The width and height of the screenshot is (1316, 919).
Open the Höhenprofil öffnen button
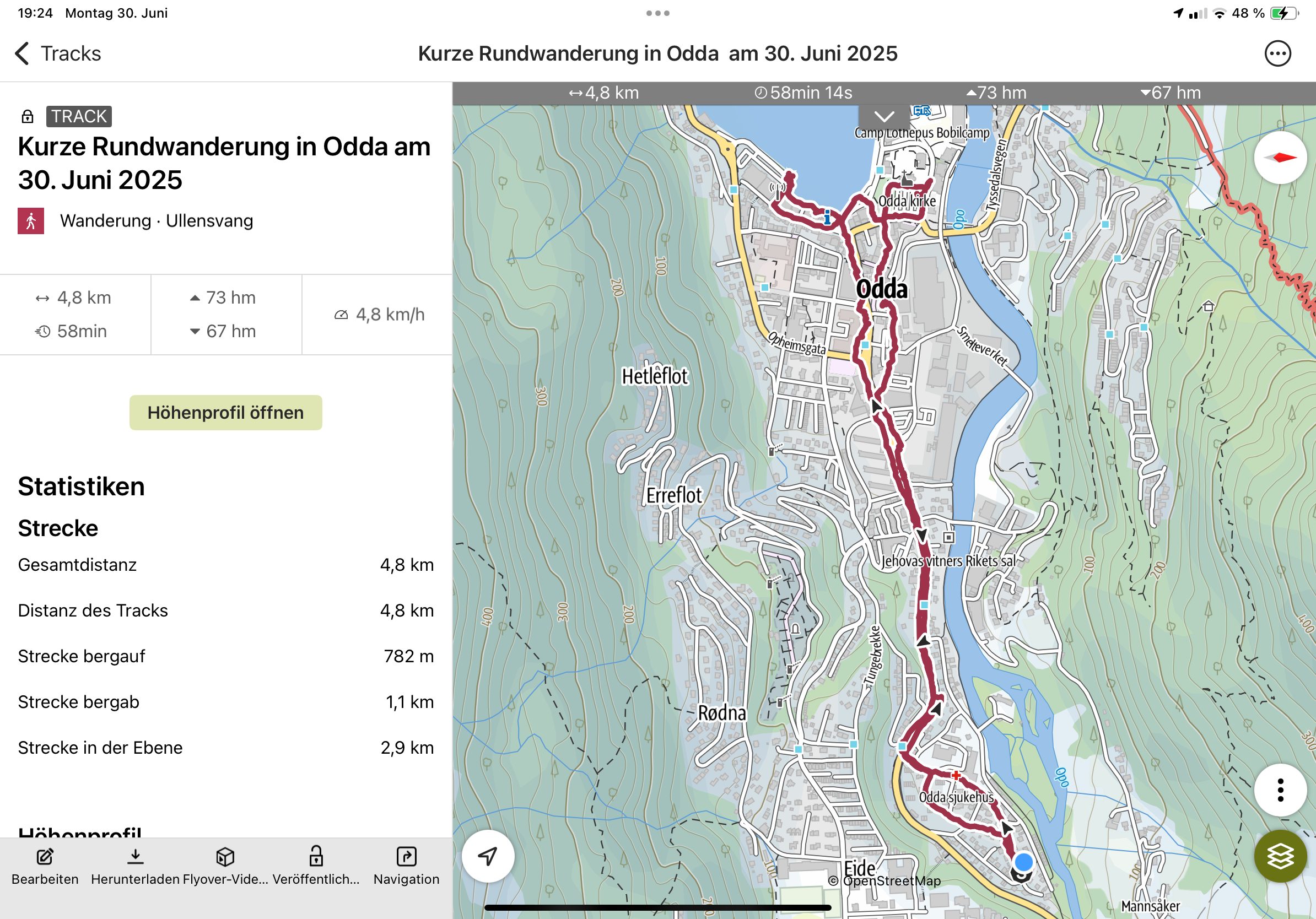coord(225,413)
